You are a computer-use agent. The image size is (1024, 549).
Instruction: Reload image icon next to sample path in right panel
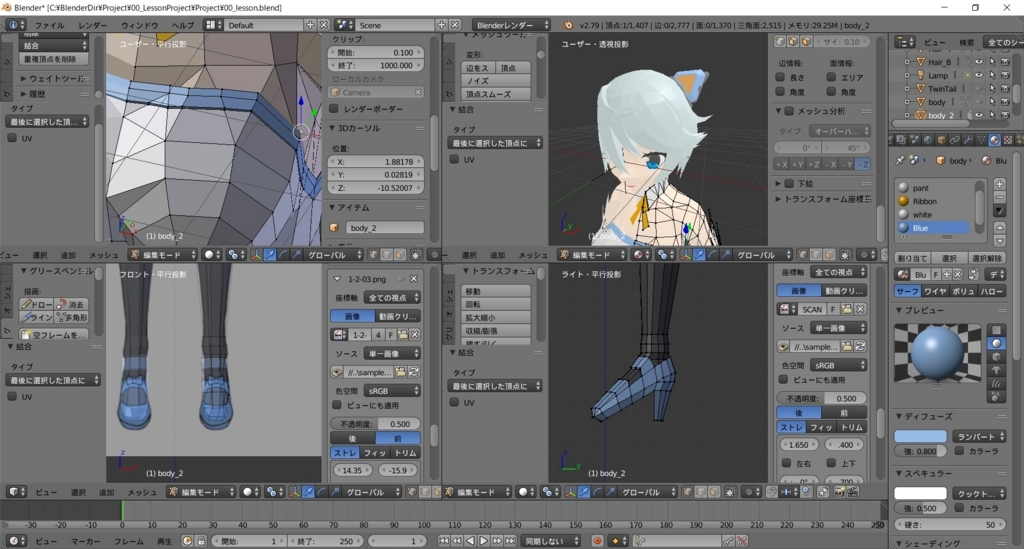(x=860, y=347)
